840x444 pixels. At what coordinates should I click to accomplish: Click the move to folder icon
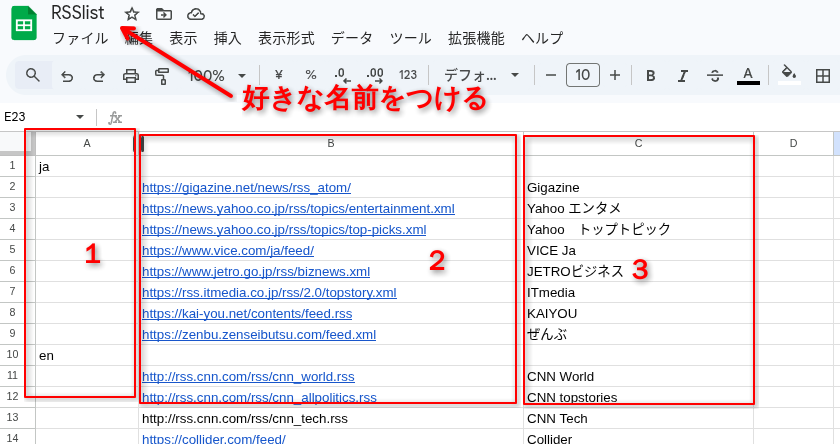[x=164, y=14]
